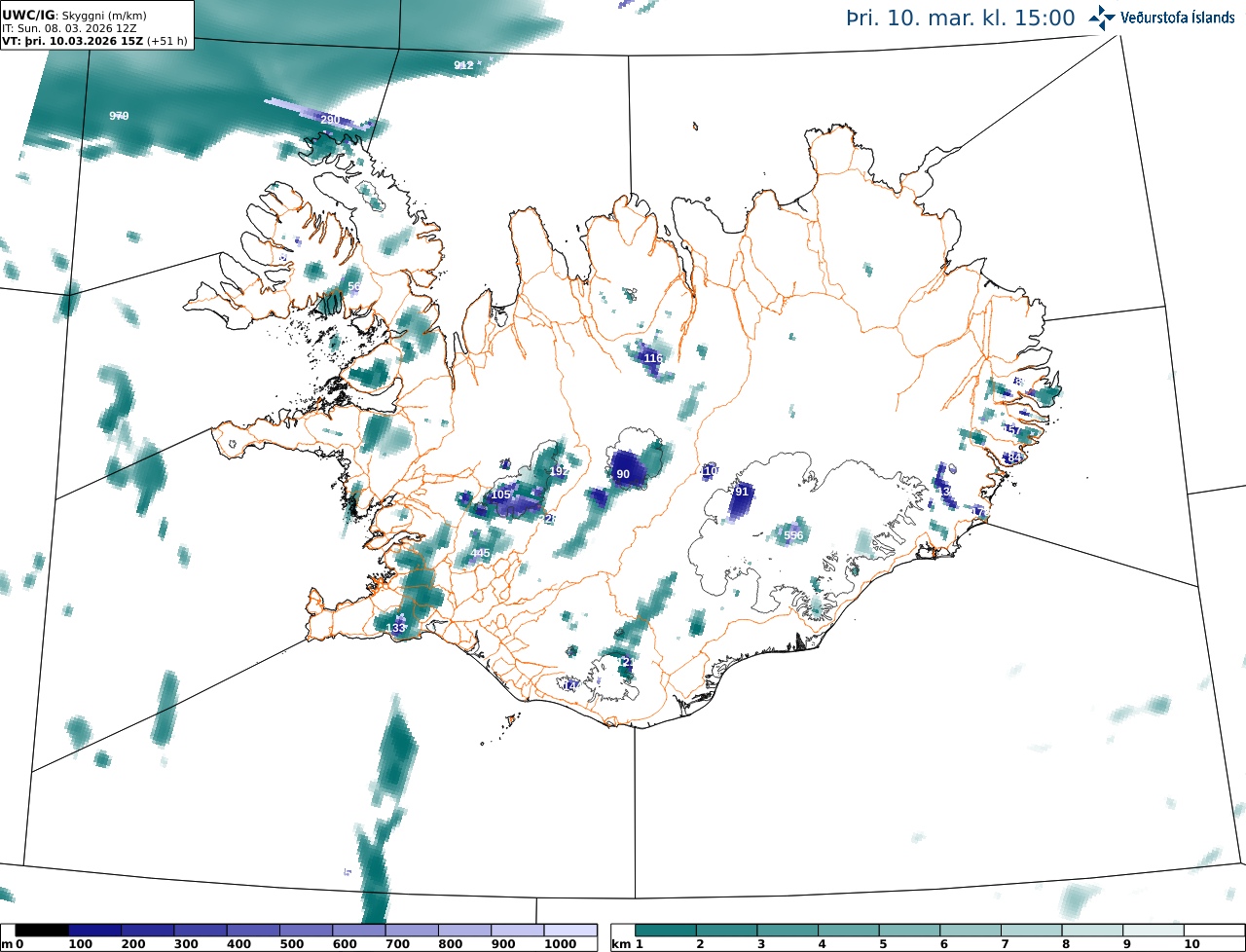
Task: Click the '912' visibility value on map
Action: 463,65
